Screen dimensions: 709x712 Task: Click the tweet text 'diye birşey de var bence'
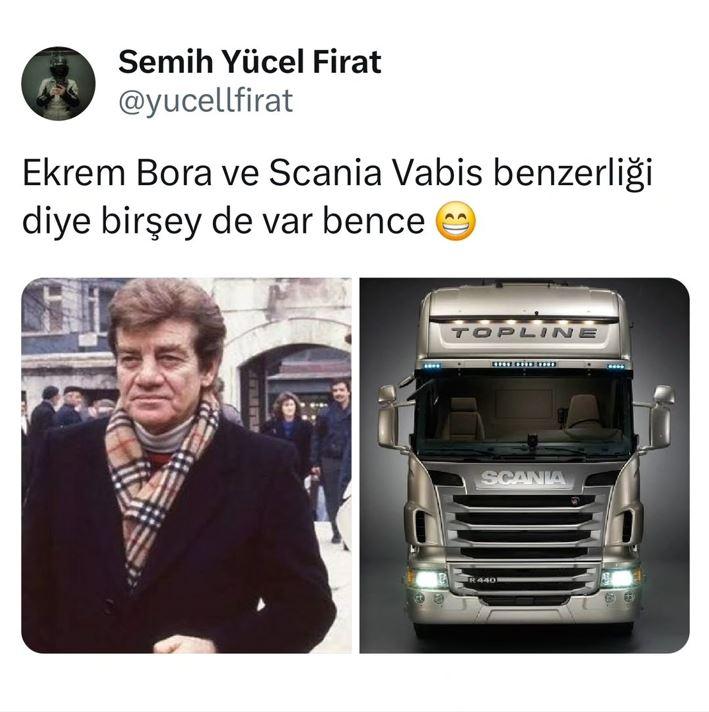tap(223, 221)
